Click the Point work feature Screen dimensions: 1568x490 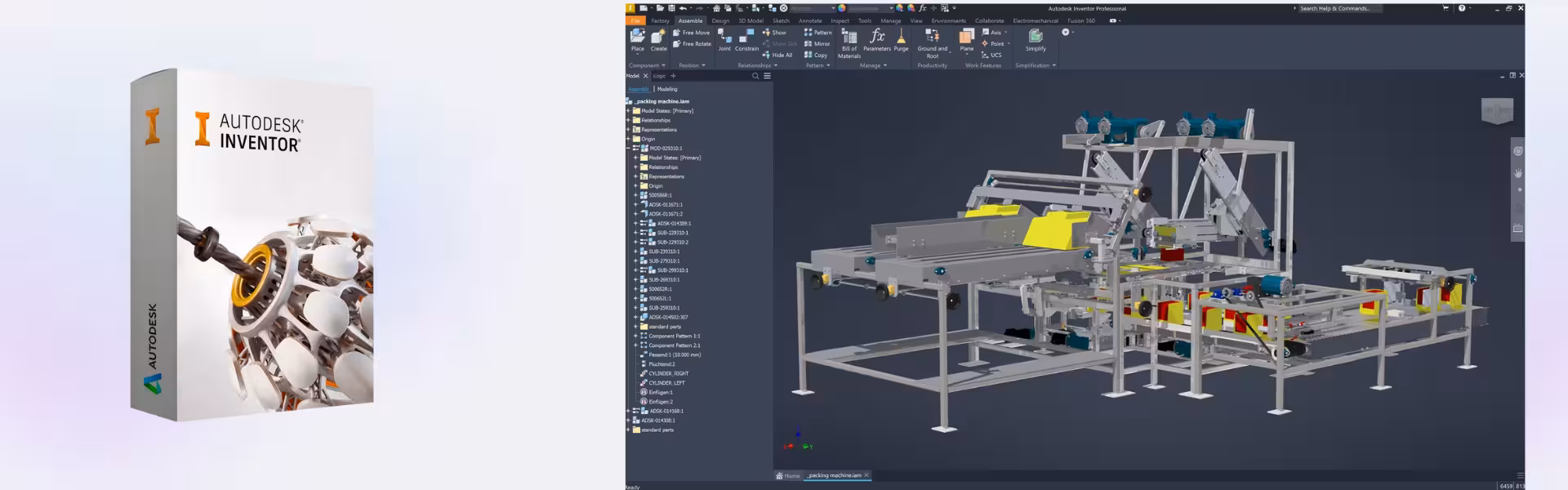pos(993,44)
